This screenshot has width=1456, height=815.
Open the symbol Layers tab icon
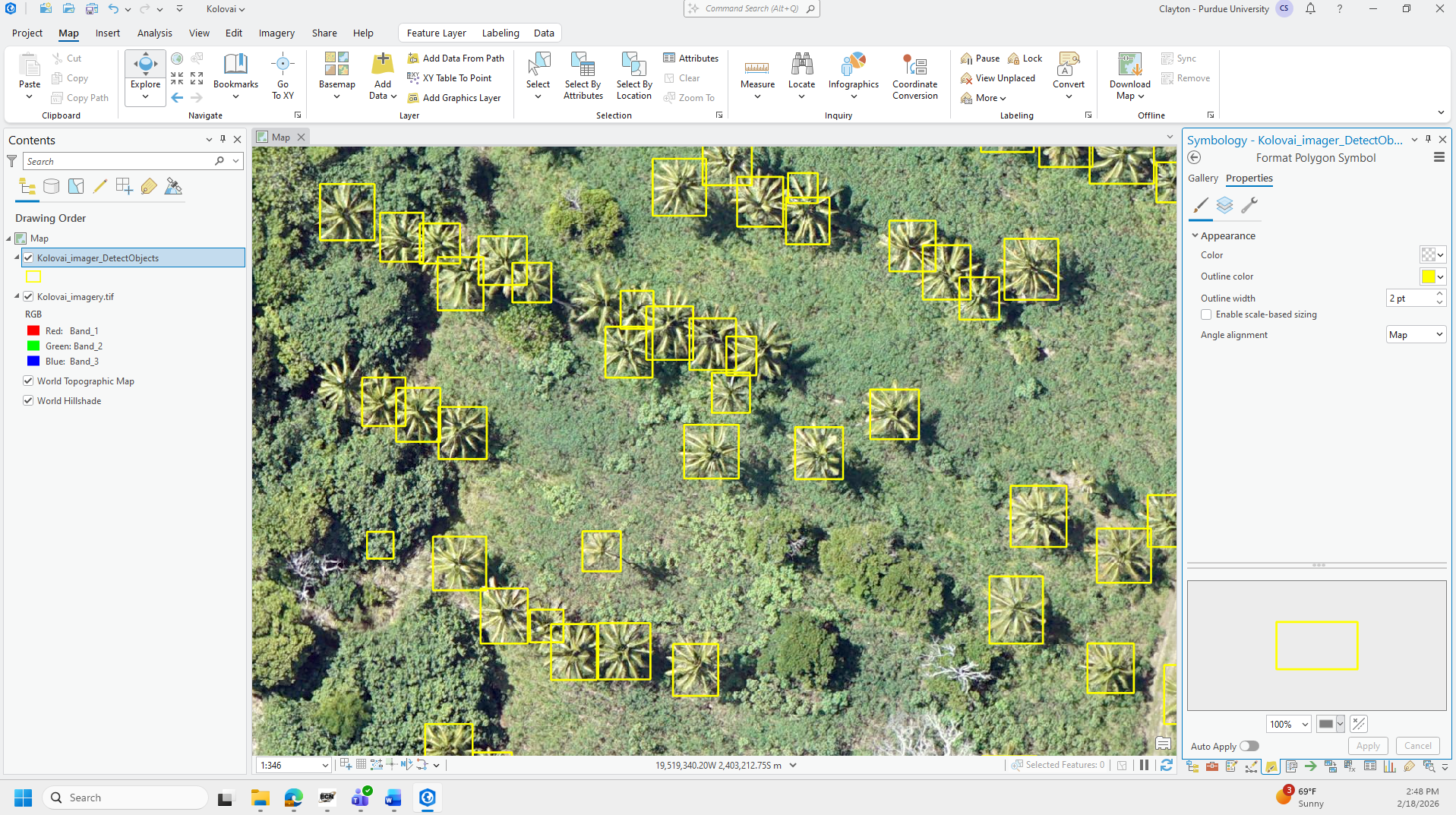pyautogui.click(x=1224, y=205)
